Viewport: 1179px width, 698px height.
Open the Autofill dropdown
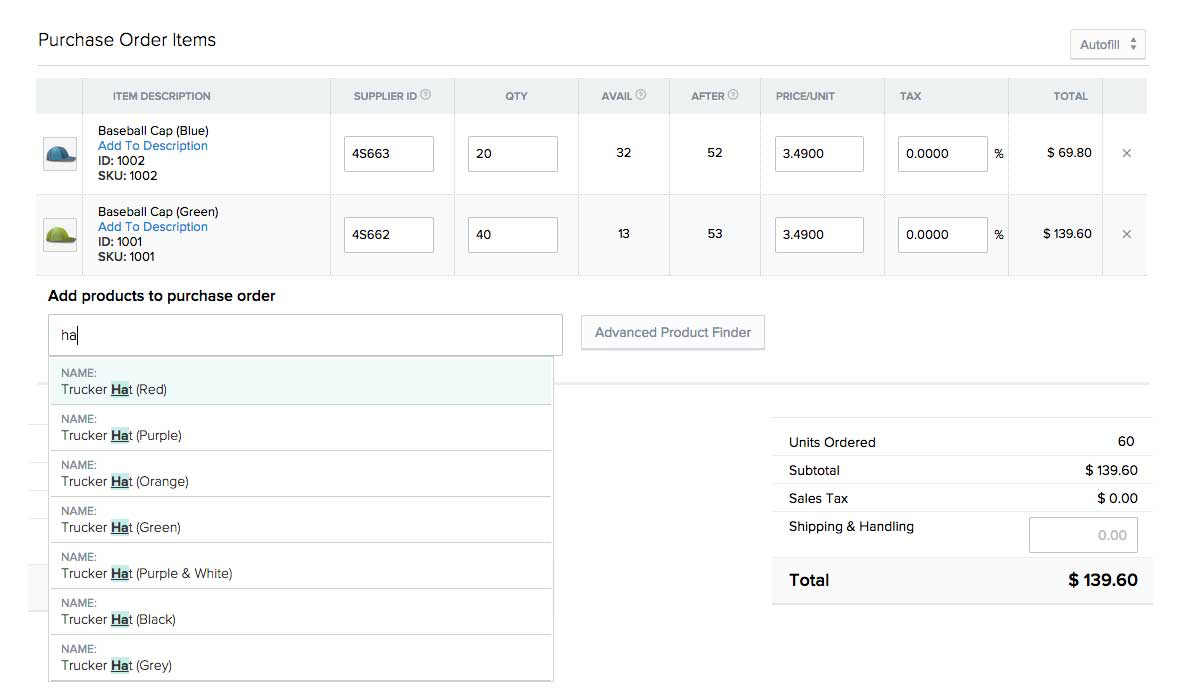coord(1107,45)
